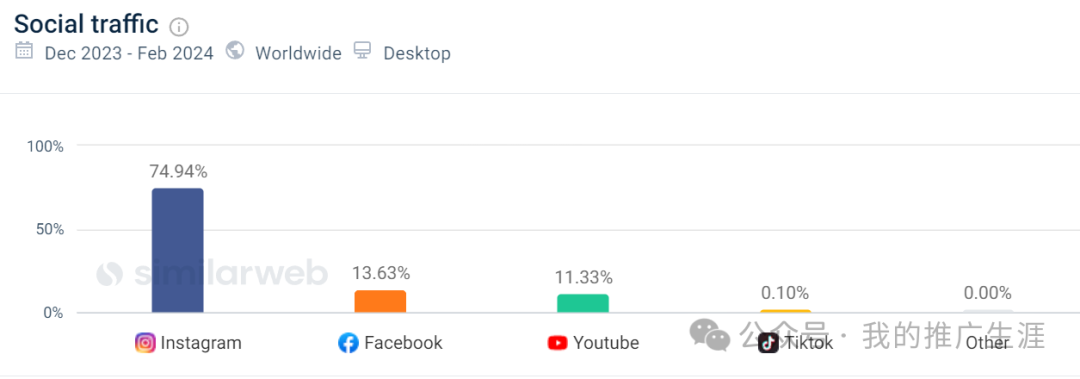
Task: Click the info icon beside Social traffic
Action: (x=178, y=27)
